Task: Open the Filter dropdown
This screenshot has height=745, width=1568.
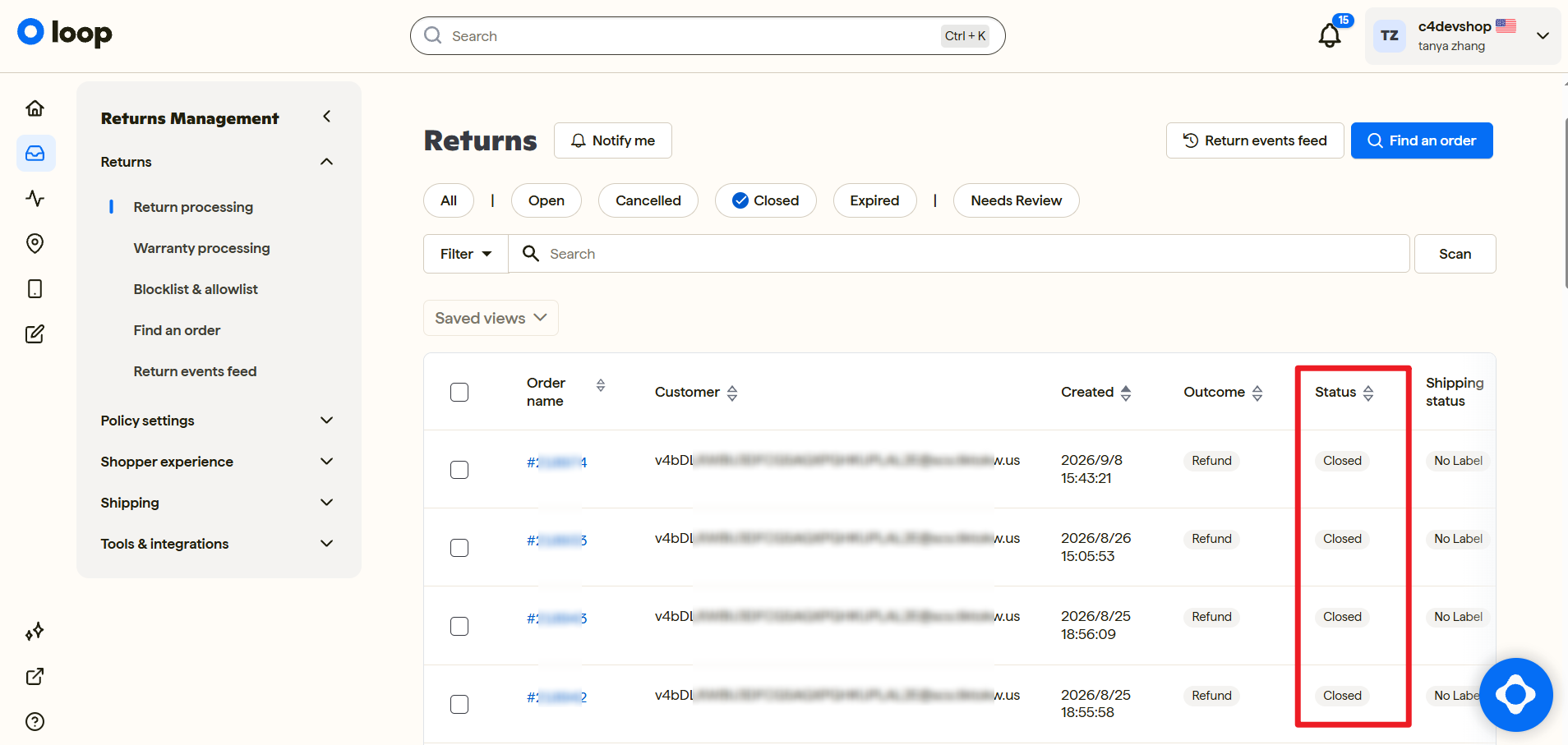Action: [466, 254]
